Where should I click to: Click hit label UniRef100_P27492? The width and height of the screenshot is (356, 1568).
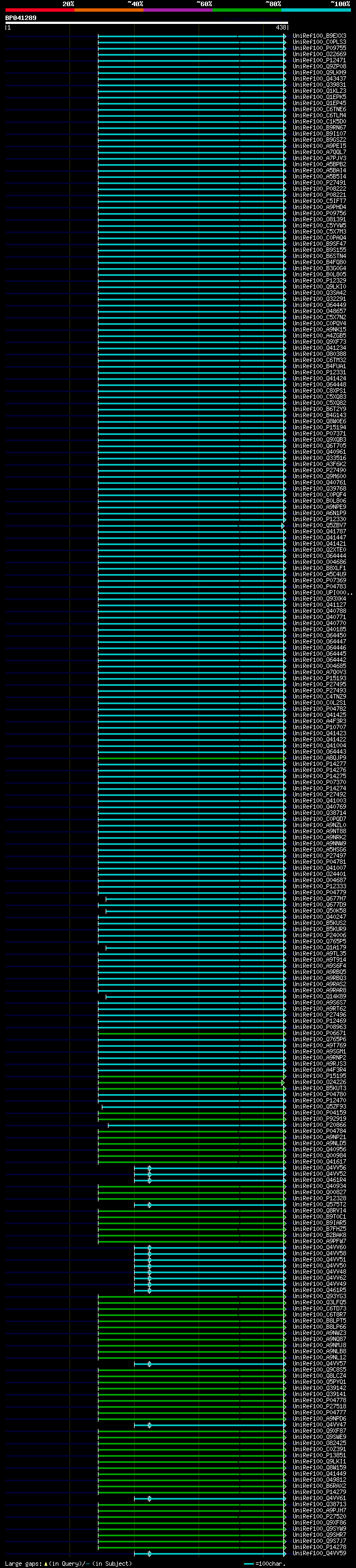click(x=319, y=795)
